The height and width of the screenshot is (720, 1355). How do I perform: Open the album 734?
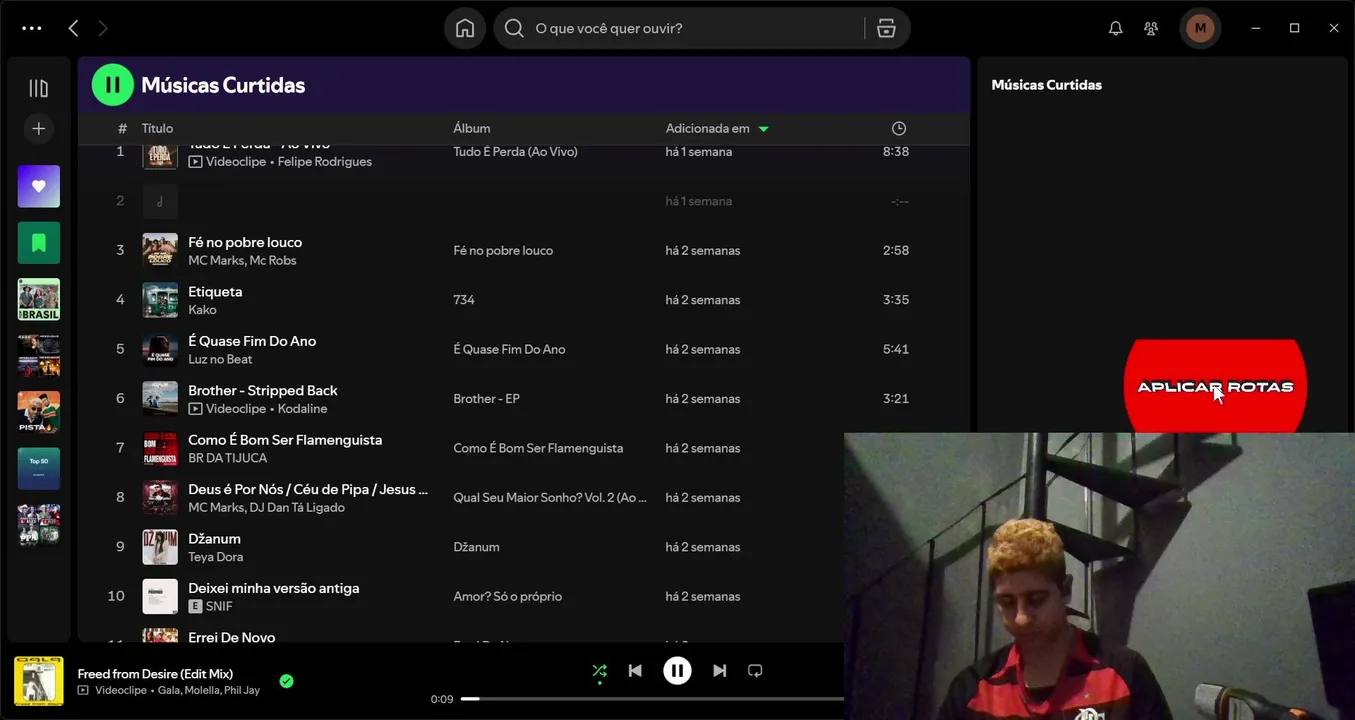click(x=464, y=300)
